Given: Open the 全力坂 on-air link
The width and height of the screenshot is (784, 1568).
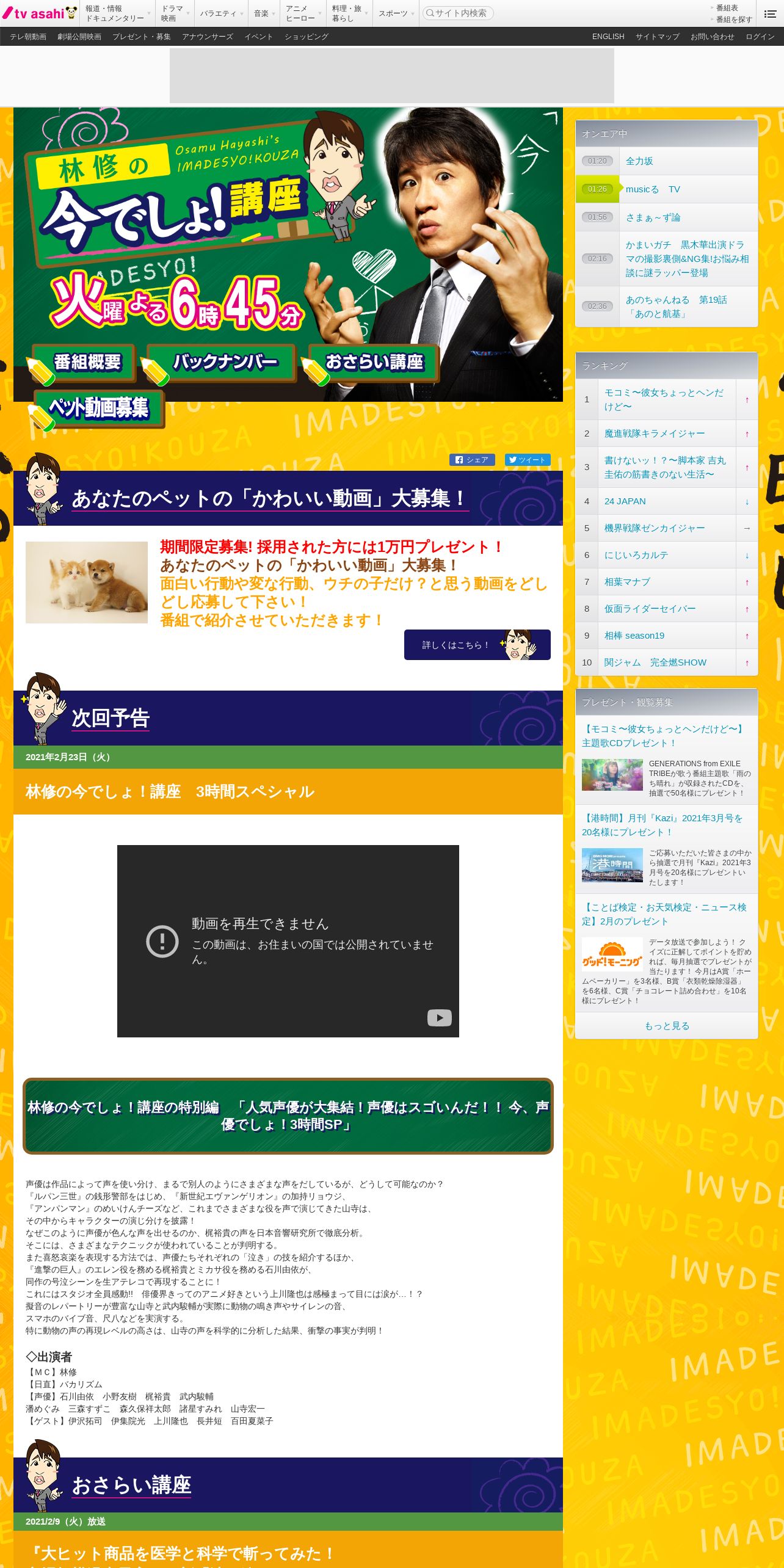Looking at the screenshot, I should [639, 161].
